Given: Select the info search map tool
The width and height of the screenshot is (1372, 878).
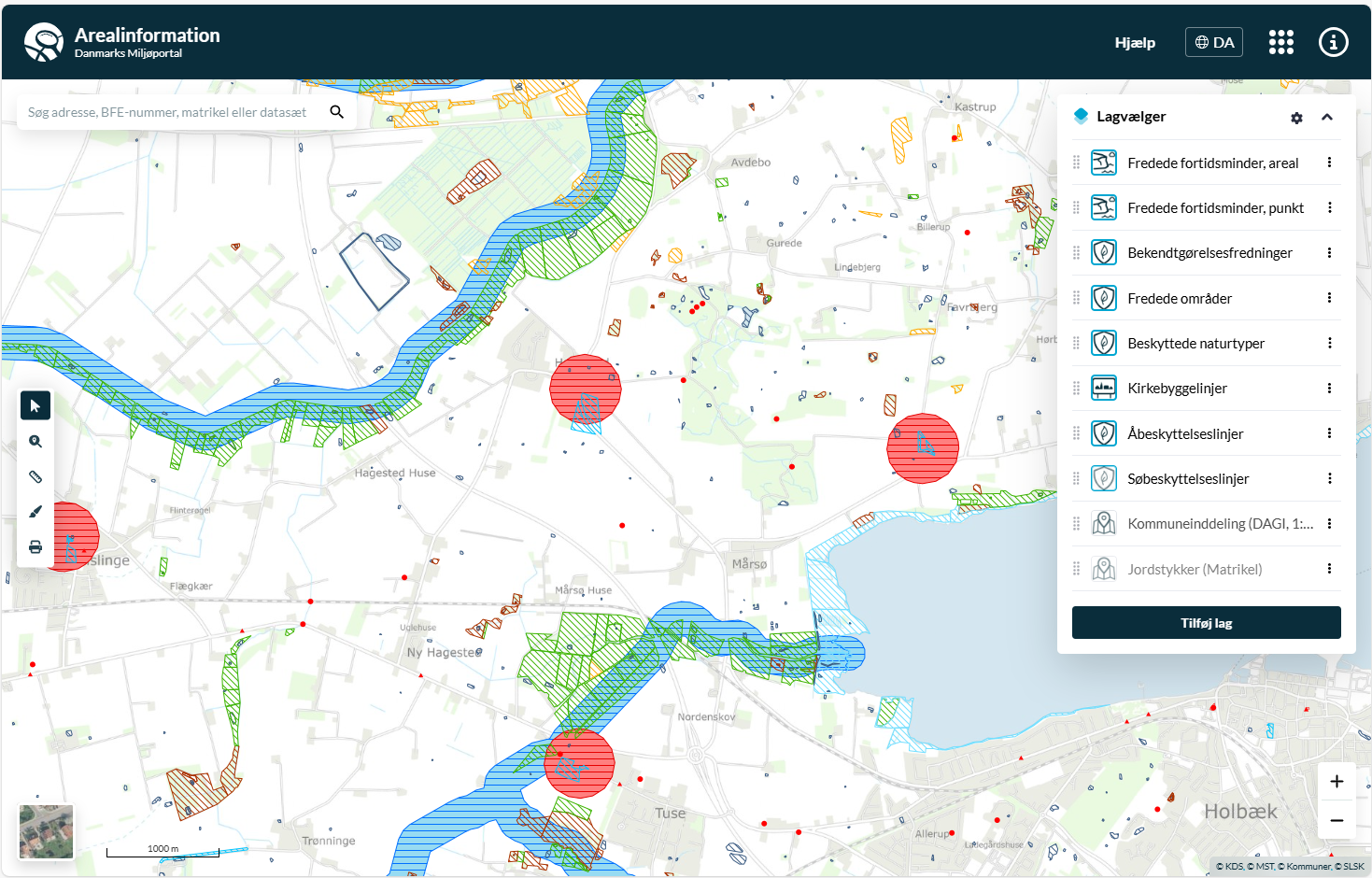Looking at the screenshot, I should coord(35,441).
